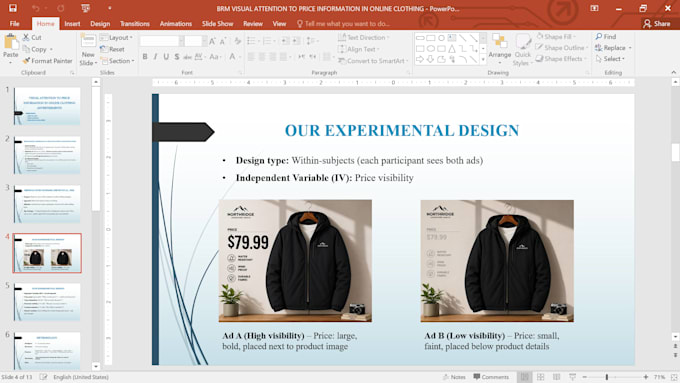The image size is (680, 383).
Task: Open the Shape Effects menu
Action: pos(561,59)
